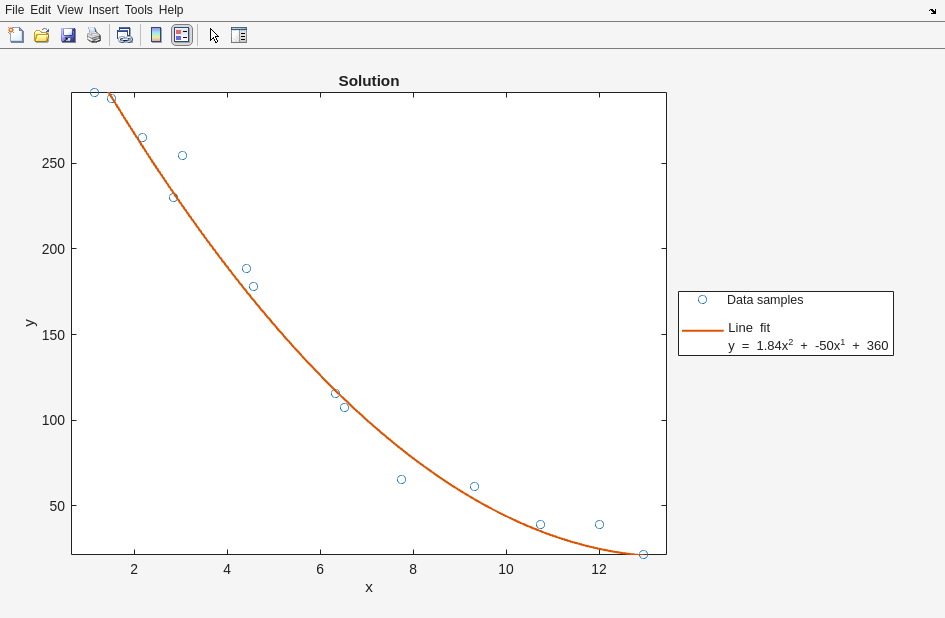Open a file using the folder icon
945x618 pixels.
tap(42, 35)
